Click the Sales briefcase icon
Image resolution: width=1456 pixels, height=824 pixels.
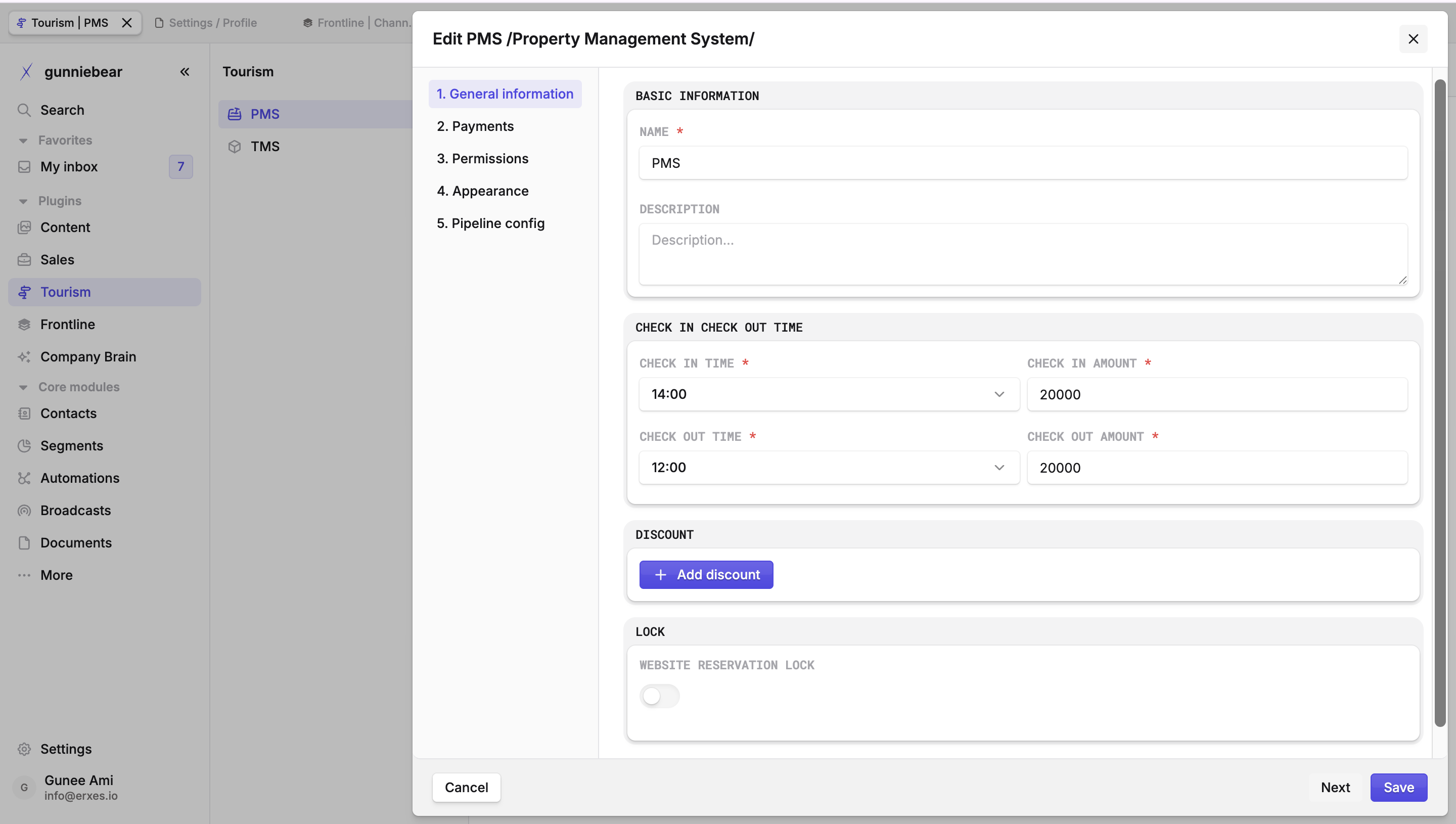(24, 260)
